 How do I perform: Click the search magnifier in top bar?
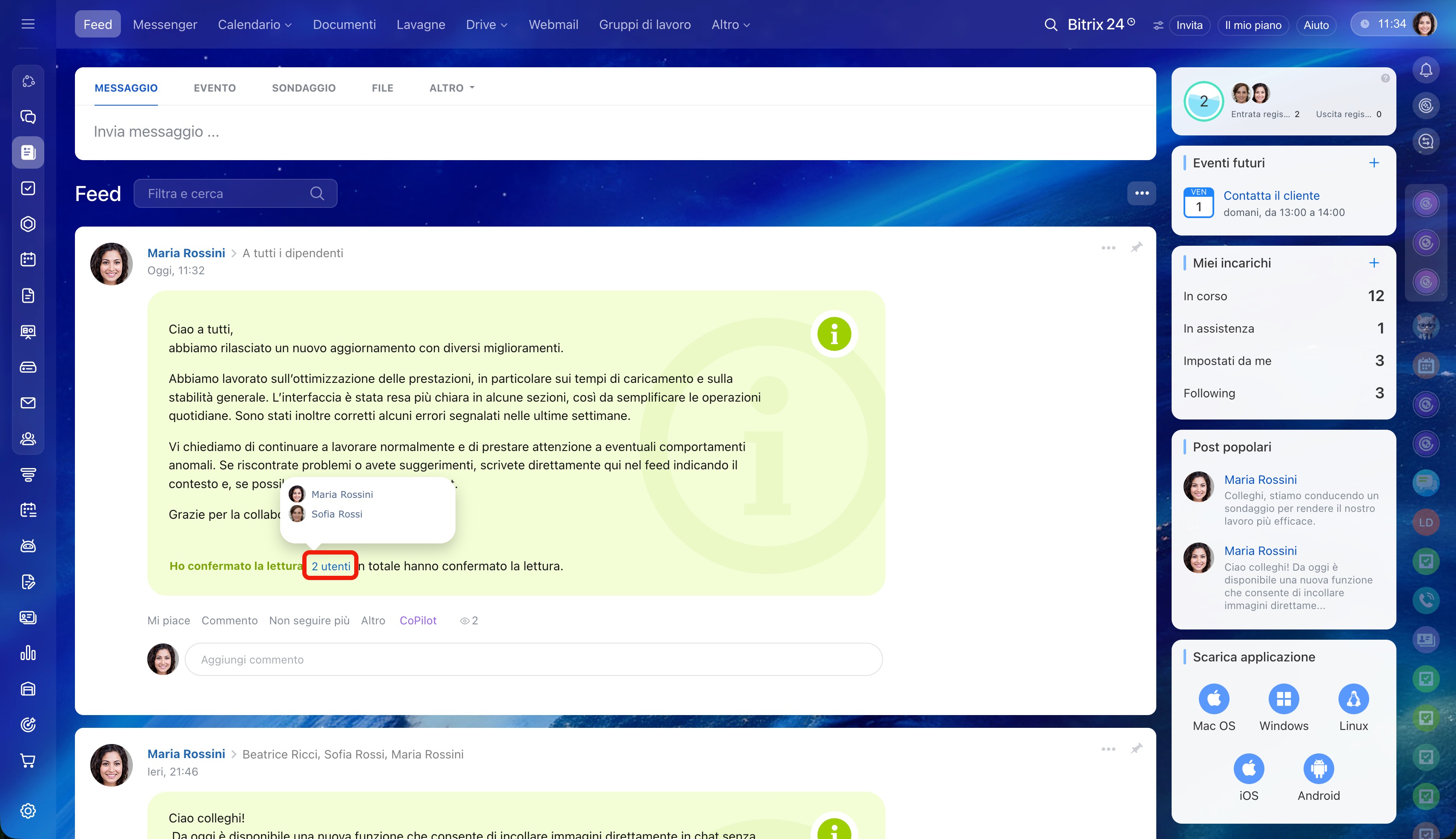point(1051,25)
